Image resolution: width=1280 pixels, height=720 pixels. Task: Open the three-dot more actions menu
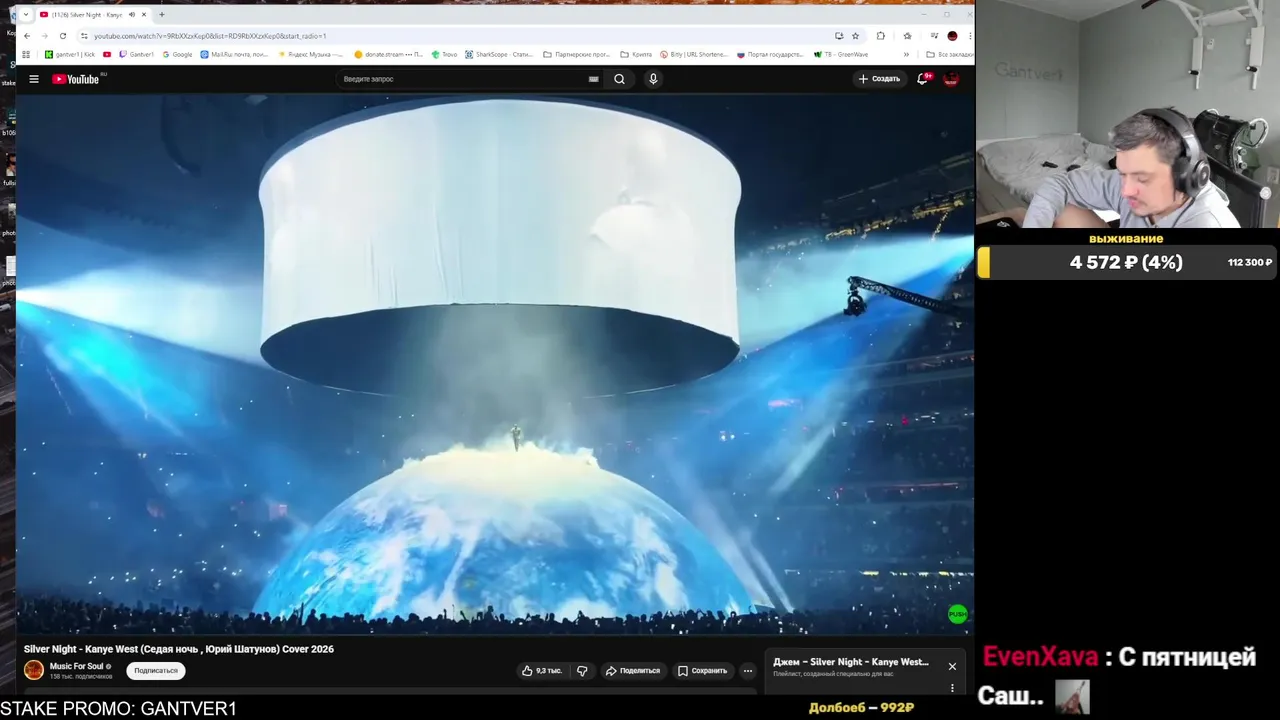point(748,671)
